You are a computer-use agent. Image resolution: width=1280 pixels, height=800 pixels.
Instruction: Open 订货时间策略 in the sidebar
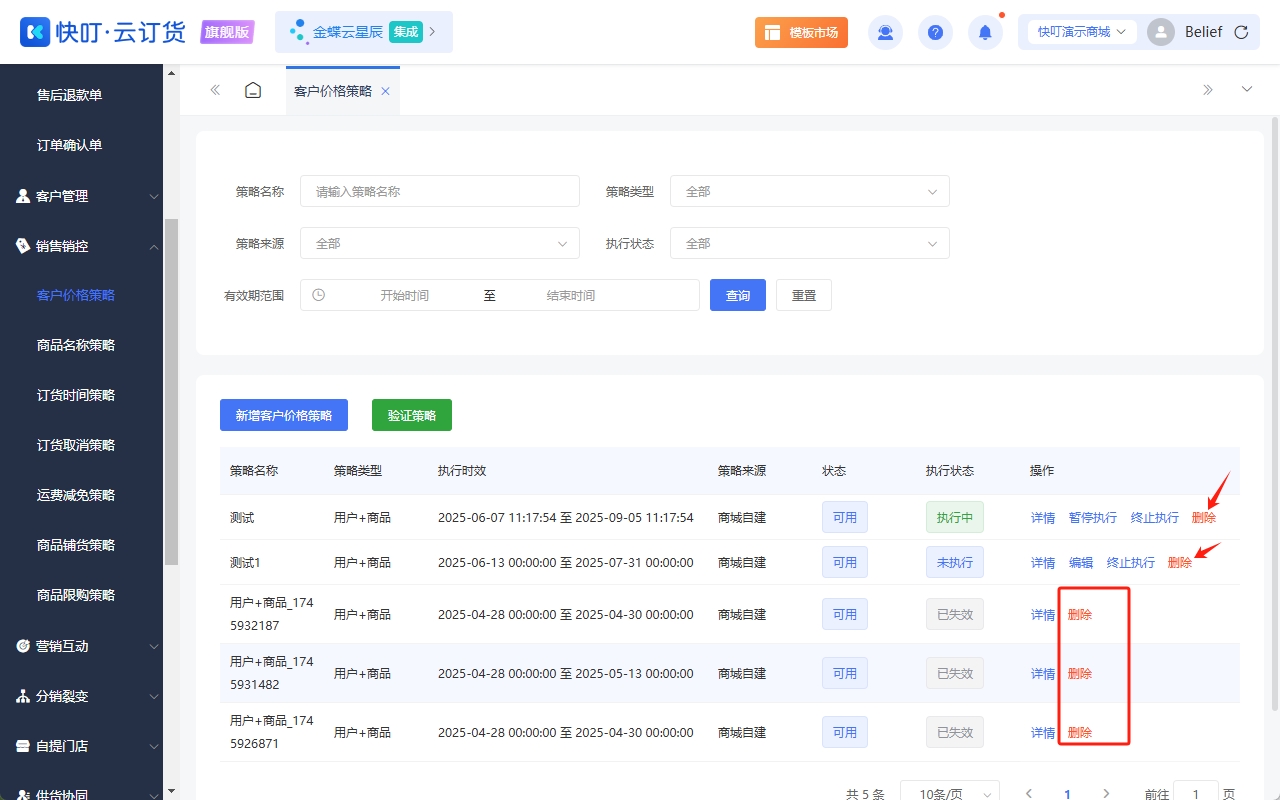pyautogui.click(x=76, y=395)
